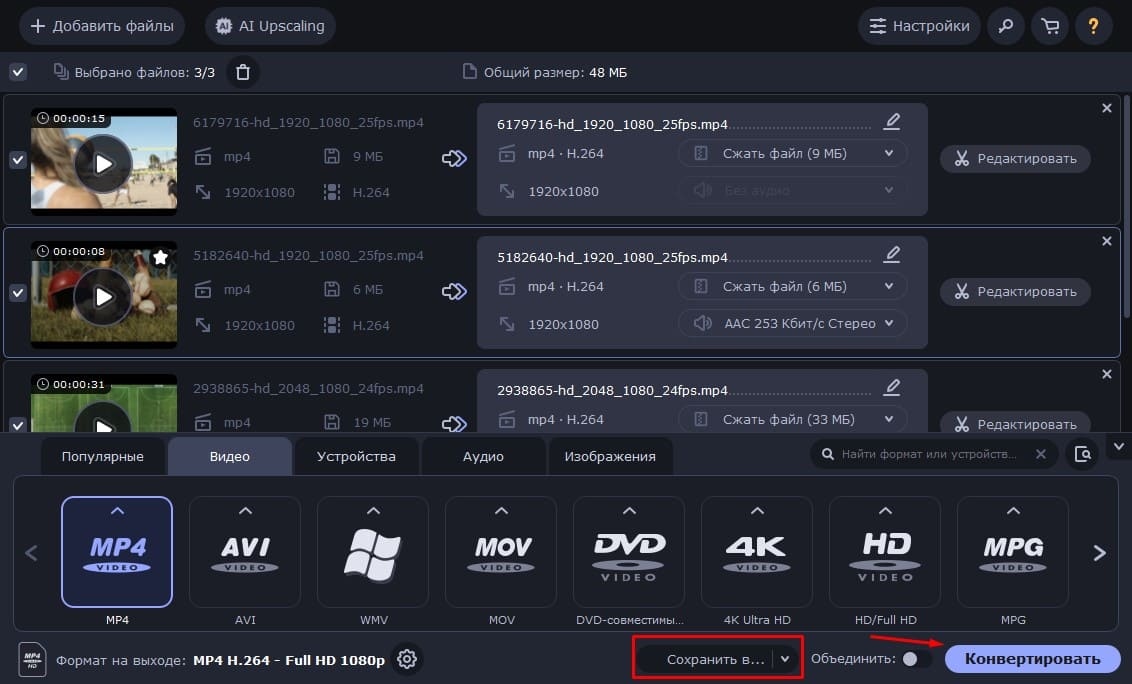
Task: Click the device detection icon beside format search
Action: pyautogui.click(x=1082, y=454)
